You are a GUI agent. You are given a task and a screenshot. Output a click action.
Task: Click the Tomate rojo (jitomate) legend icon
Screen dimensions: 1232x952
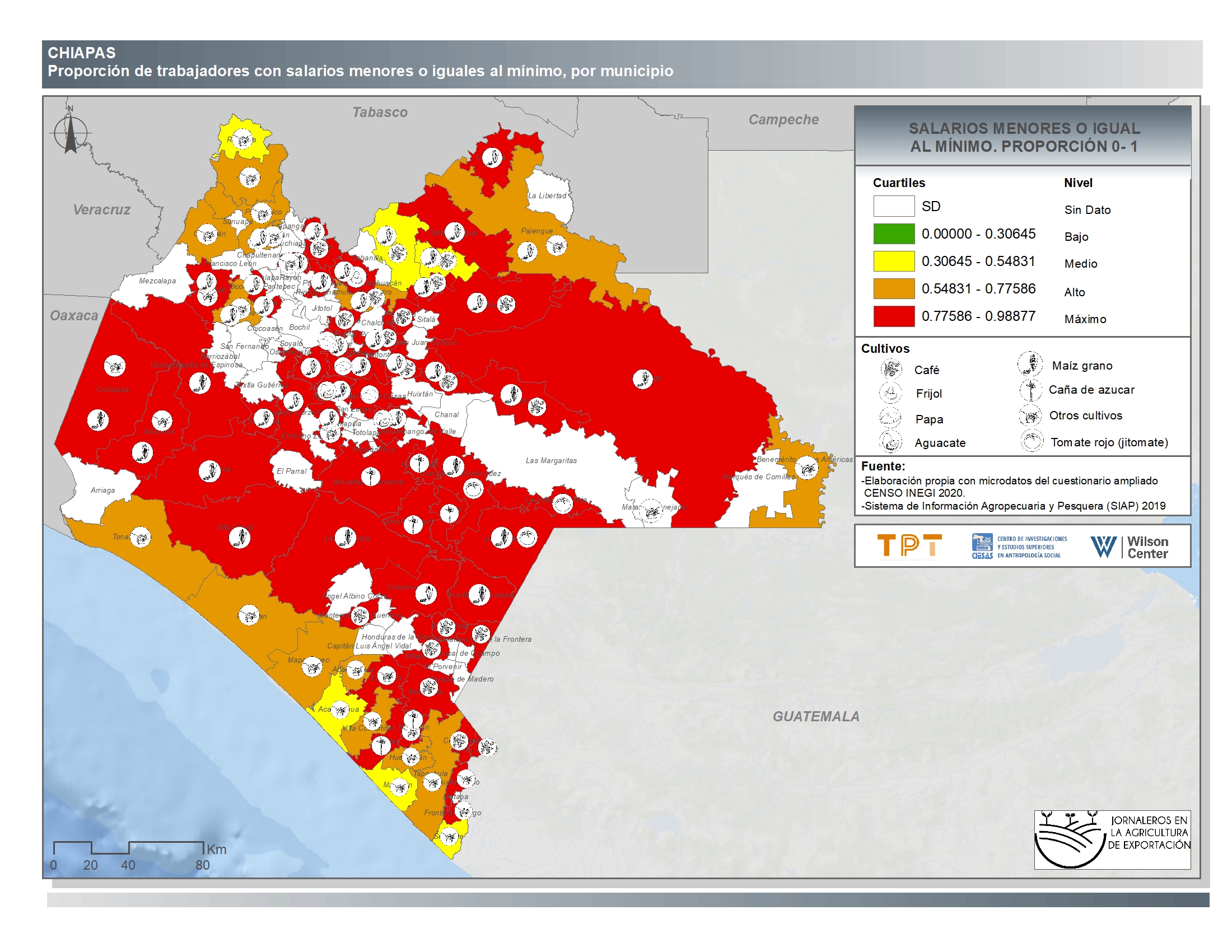tap(1031, 441)
